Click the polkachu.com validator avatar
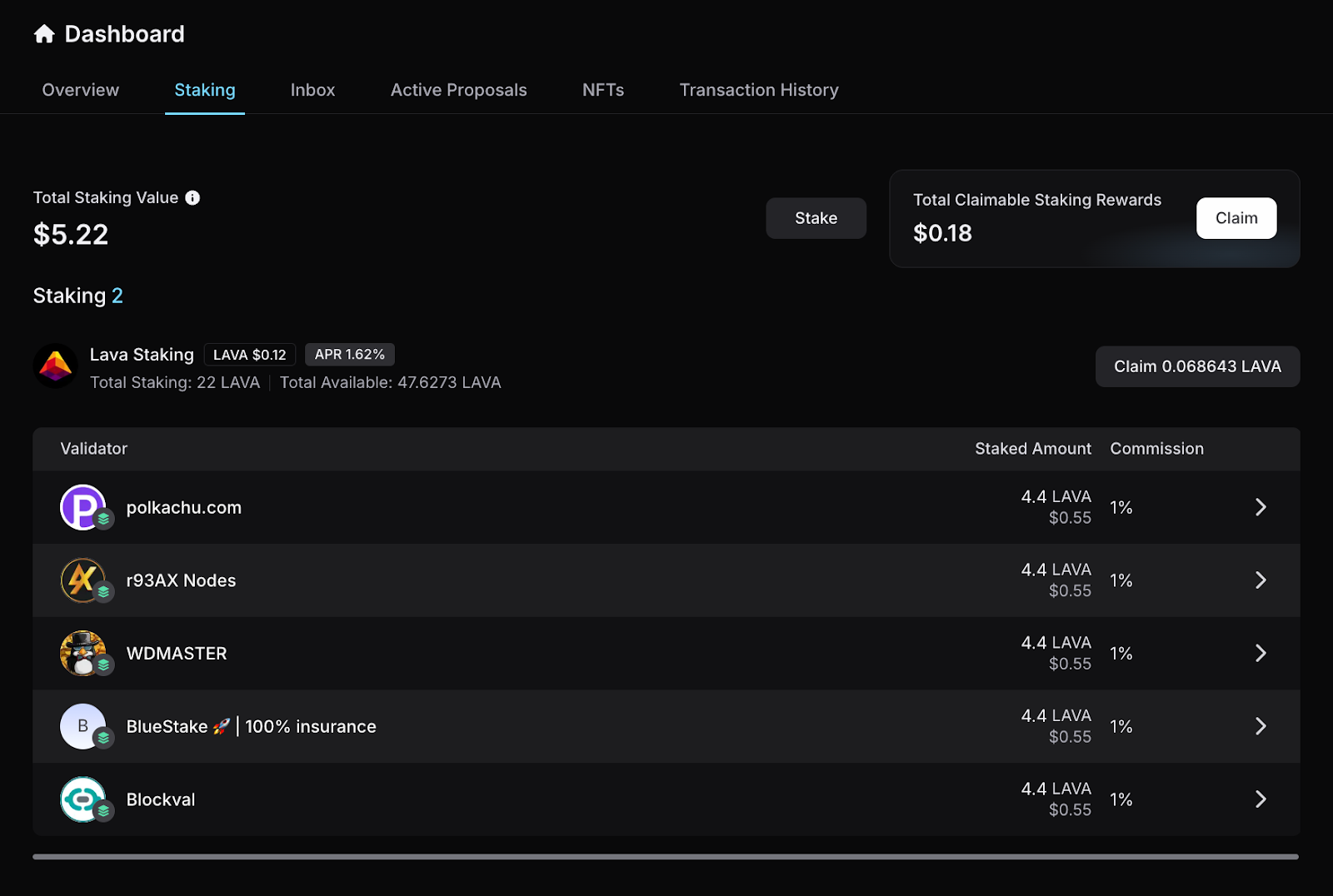This screenshot has width=1333, height=896. 83,507
